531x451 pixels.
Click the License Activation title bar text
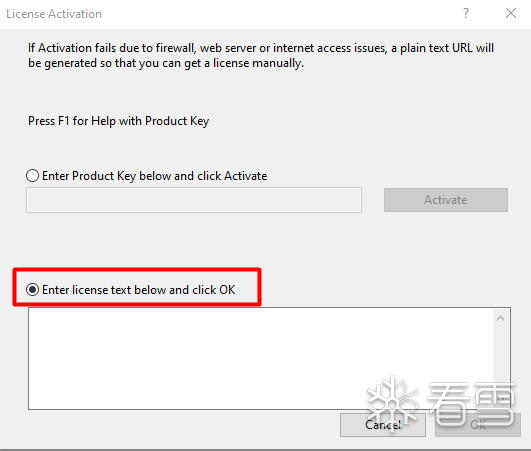click(x=54, y=14)
